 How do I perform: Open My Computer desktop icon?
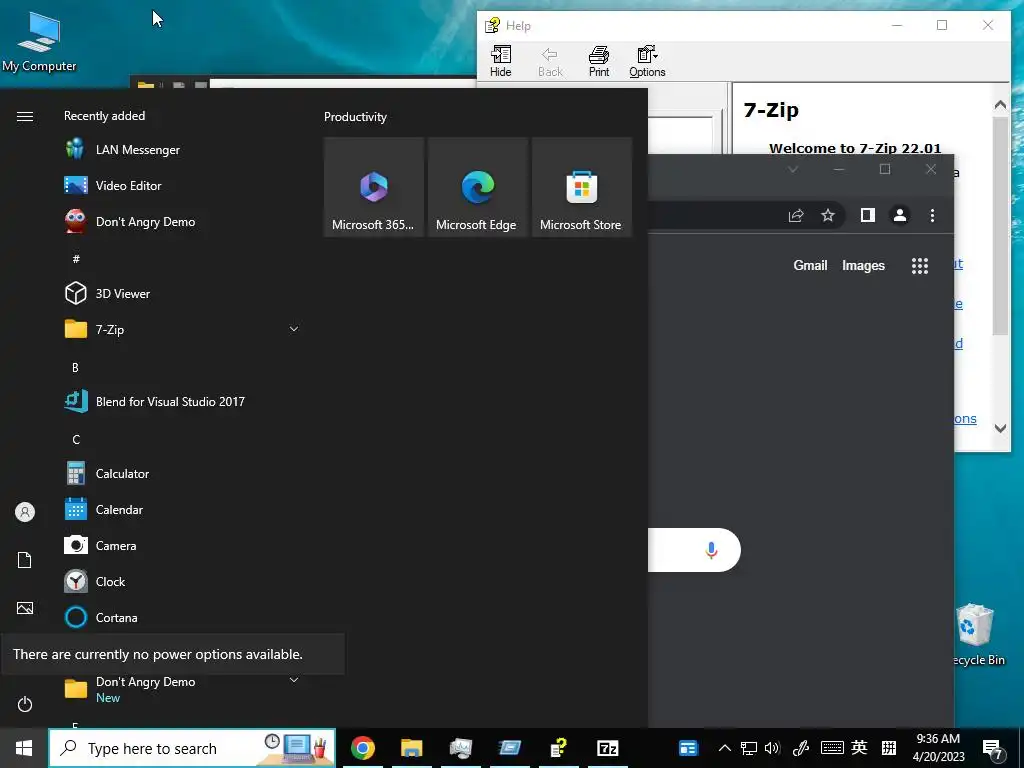39,42
